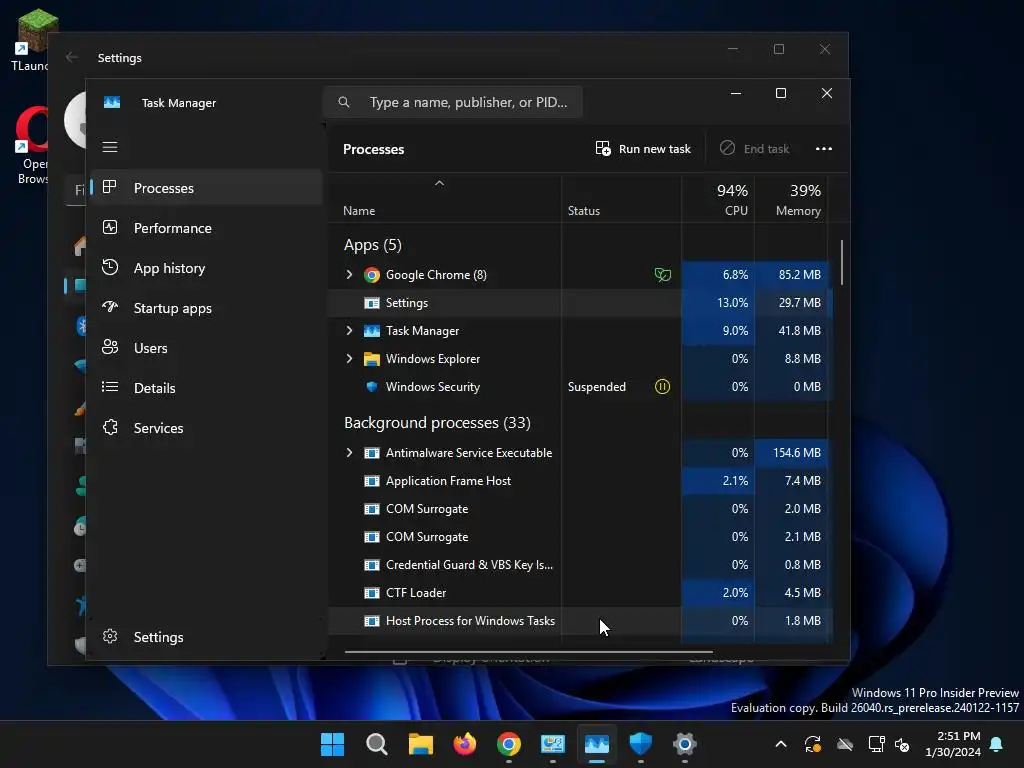Sort by the CPU column header
The height and width of the screenshot is (768, 1024).
click(718, 199)
